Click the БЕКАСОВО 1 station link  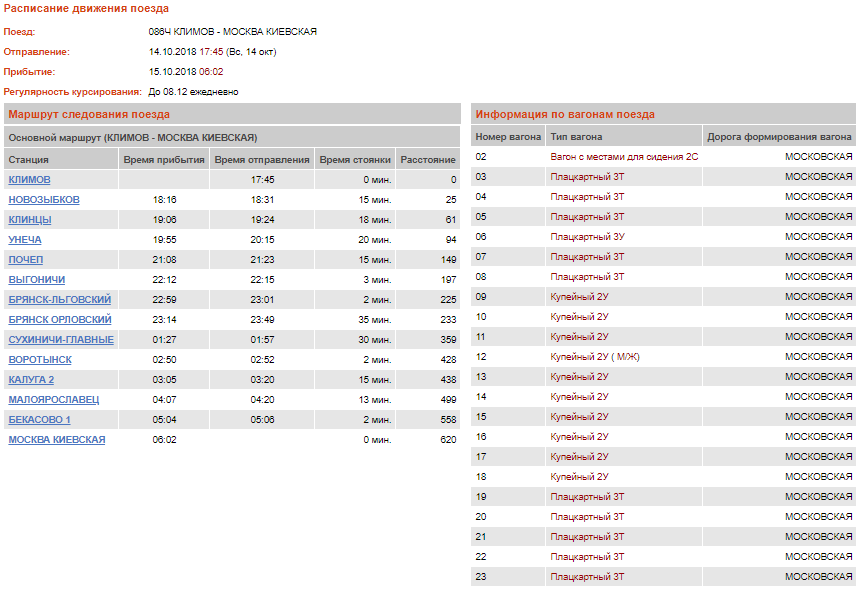click(x=39, y=420)
